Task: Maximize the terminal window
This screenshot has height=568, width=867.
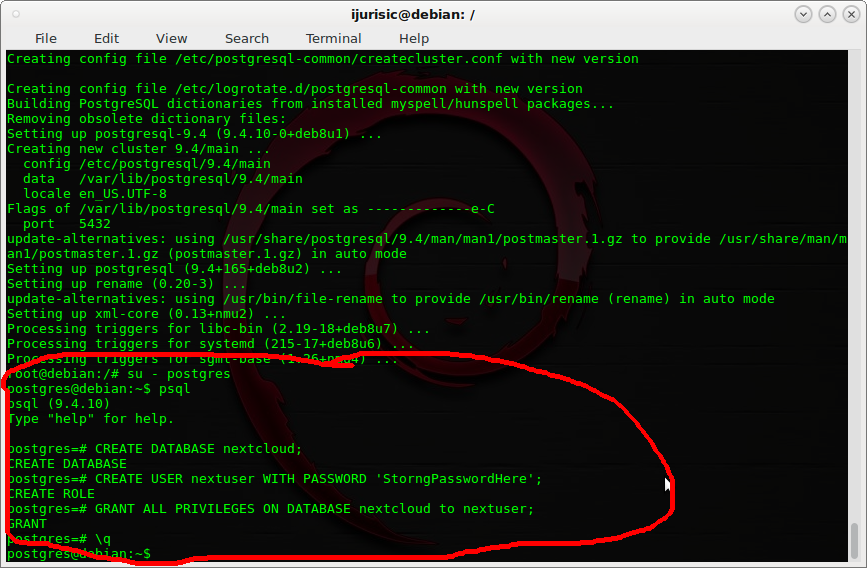Action: [827, 14]
